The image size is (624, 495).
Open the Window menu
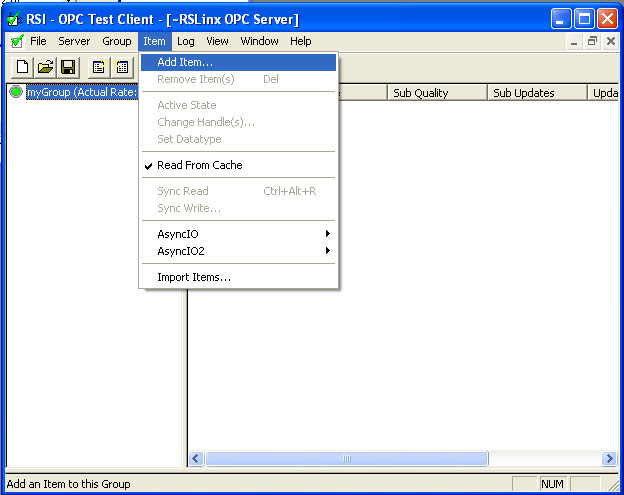tap(259, 41)
